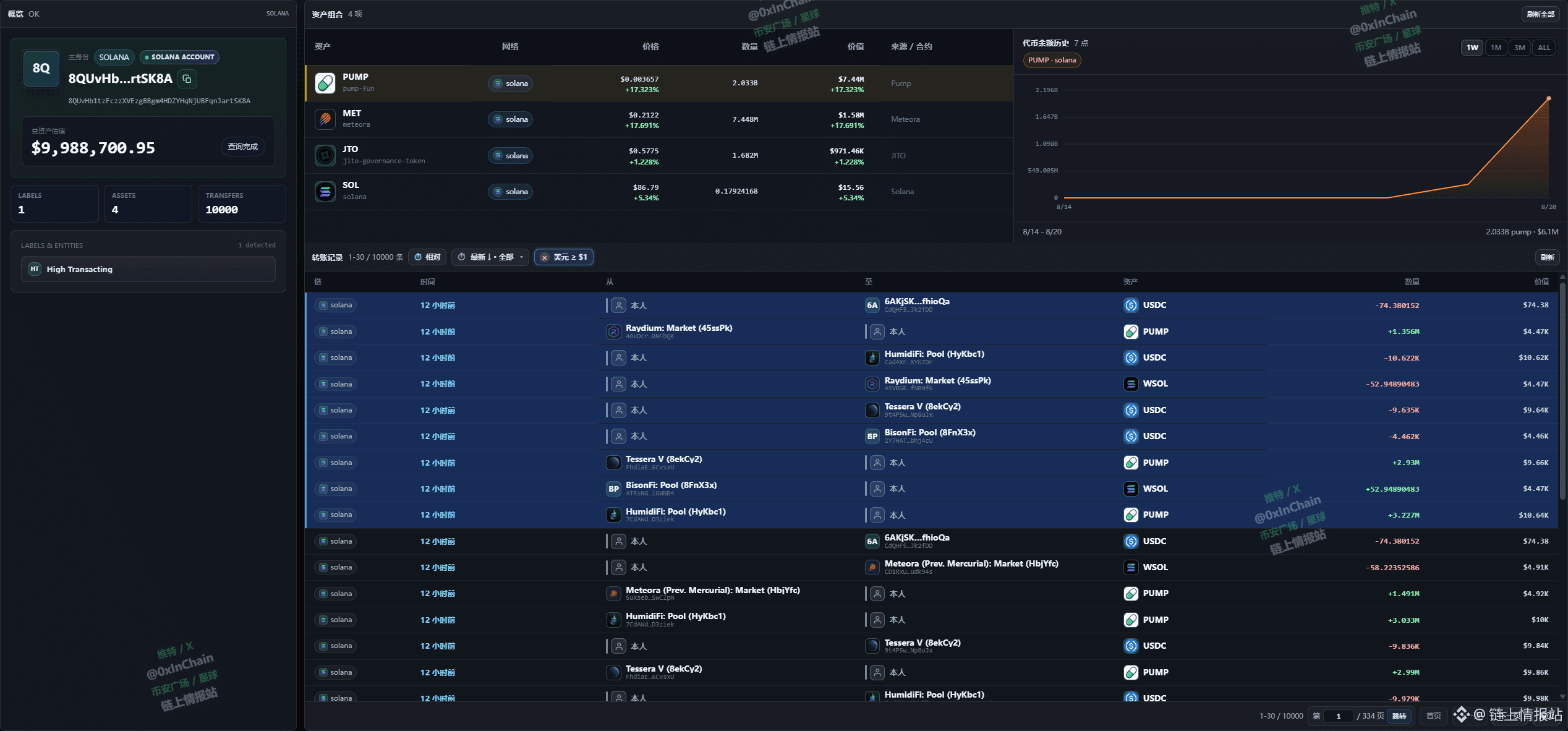
Task: Click the USDC coin icon in the -10.622K row
Action: click(1131, 357)
